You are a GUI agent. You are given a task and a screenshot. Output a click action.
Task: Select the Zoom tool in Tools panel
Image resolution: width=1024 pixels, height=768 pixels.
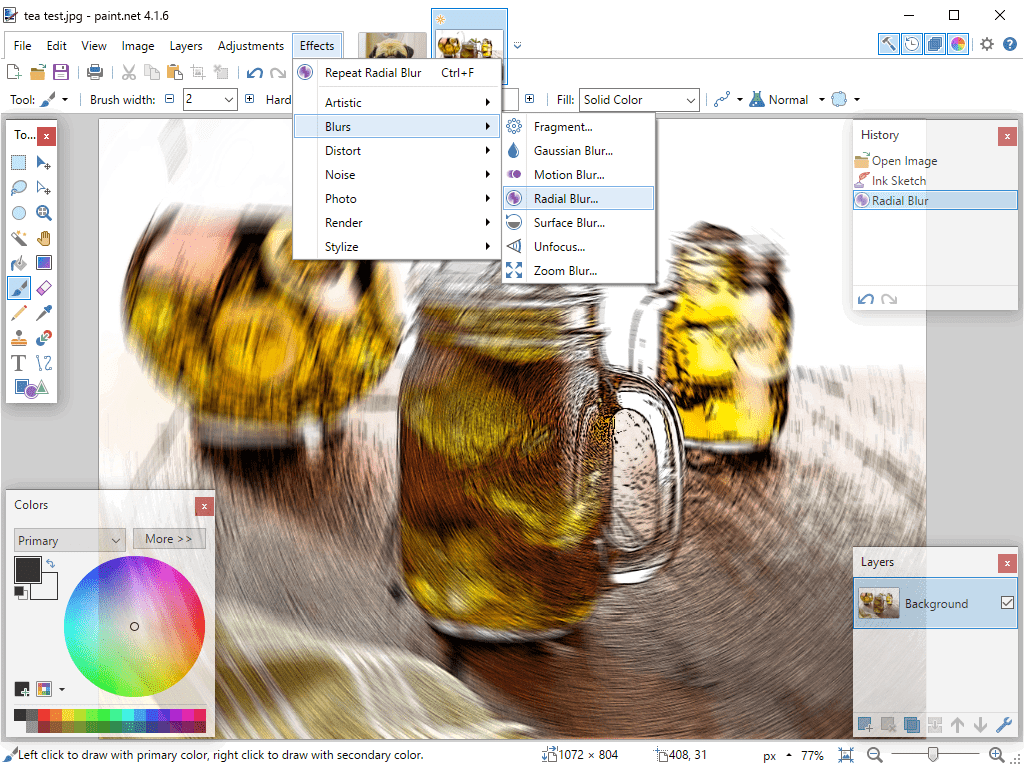tap(44, 213)
